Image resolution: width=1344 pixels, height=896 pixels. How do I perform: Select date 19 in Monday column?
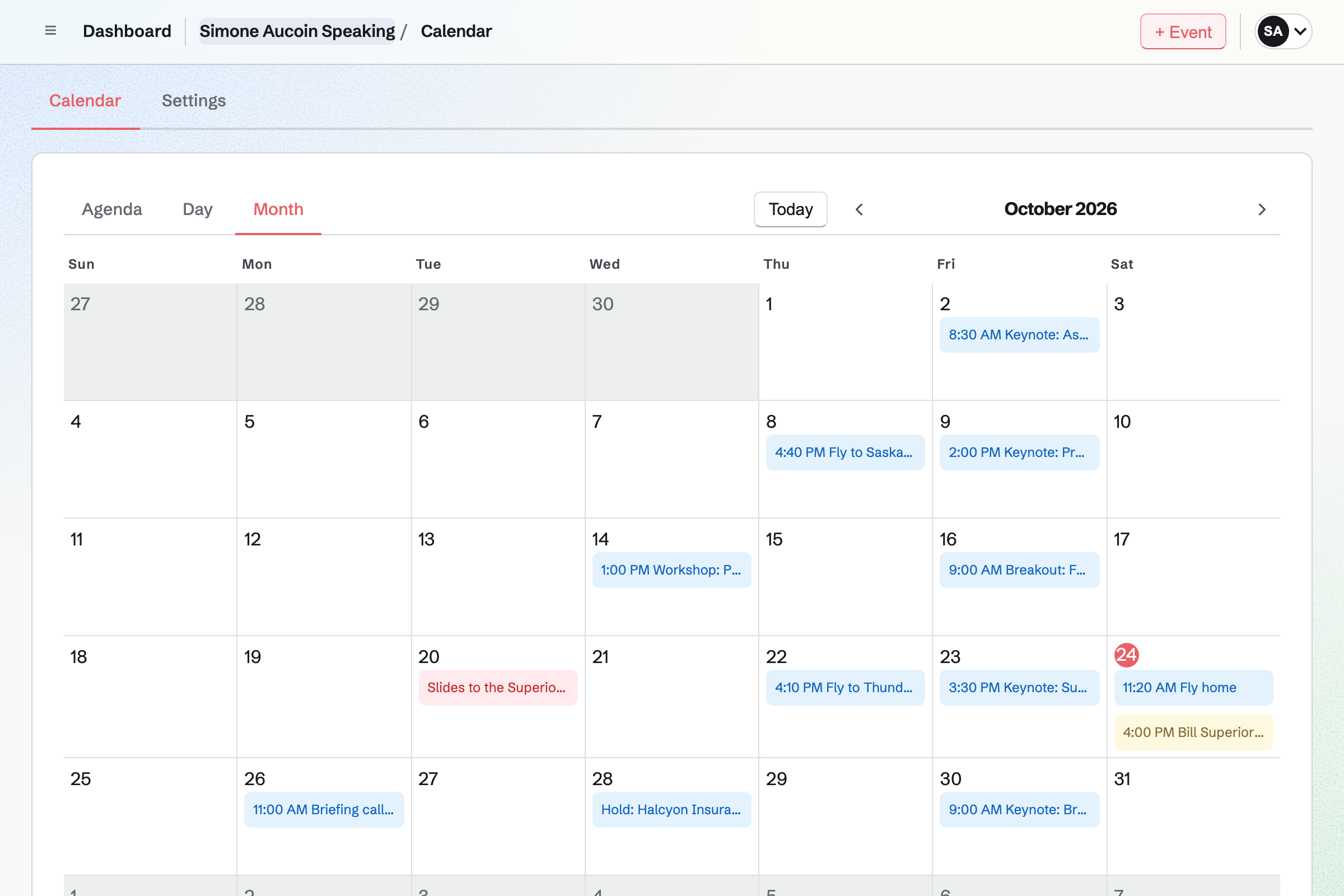[x=253, y=657]
